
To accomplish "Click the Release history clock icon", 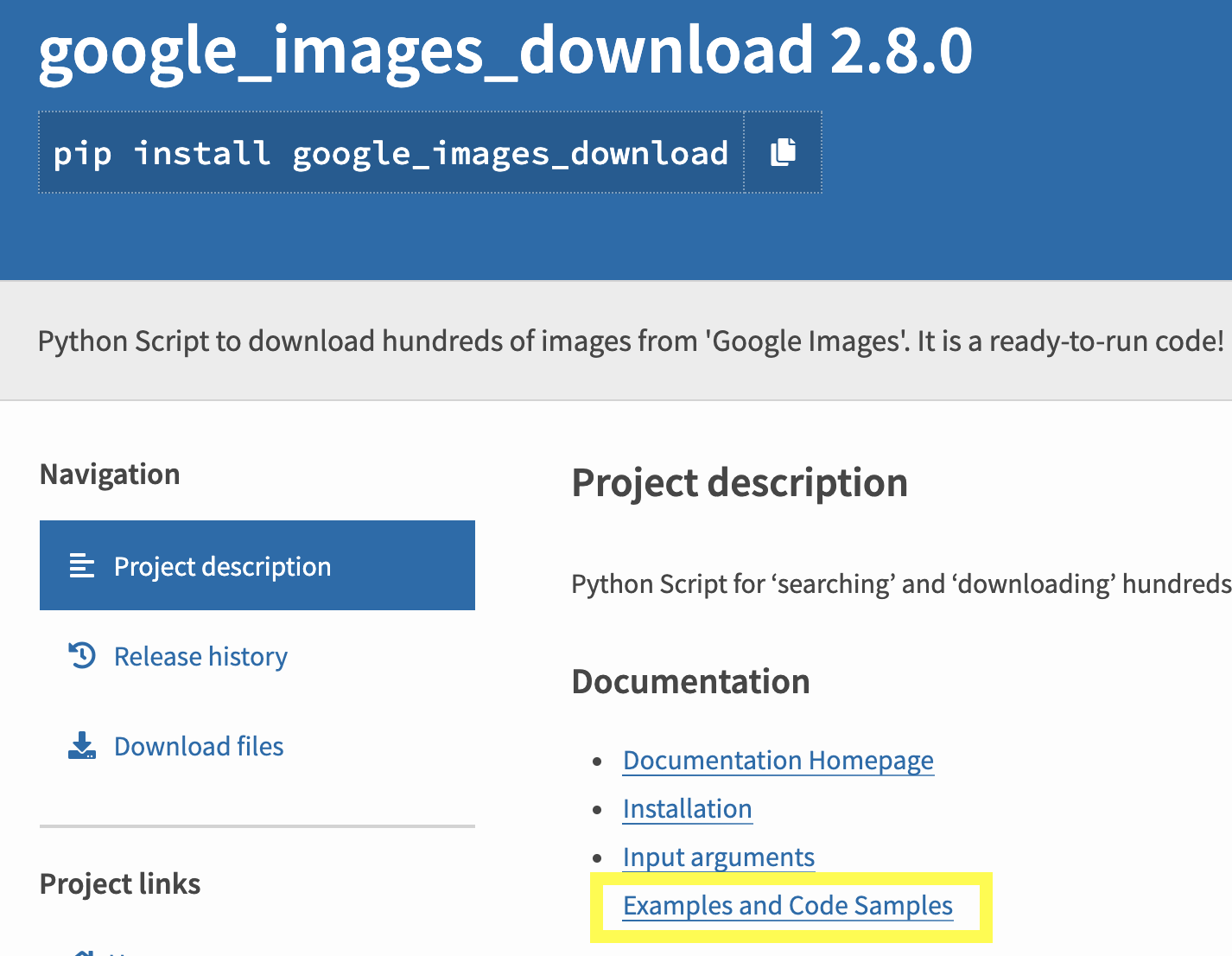I will [x=82, y=655].
